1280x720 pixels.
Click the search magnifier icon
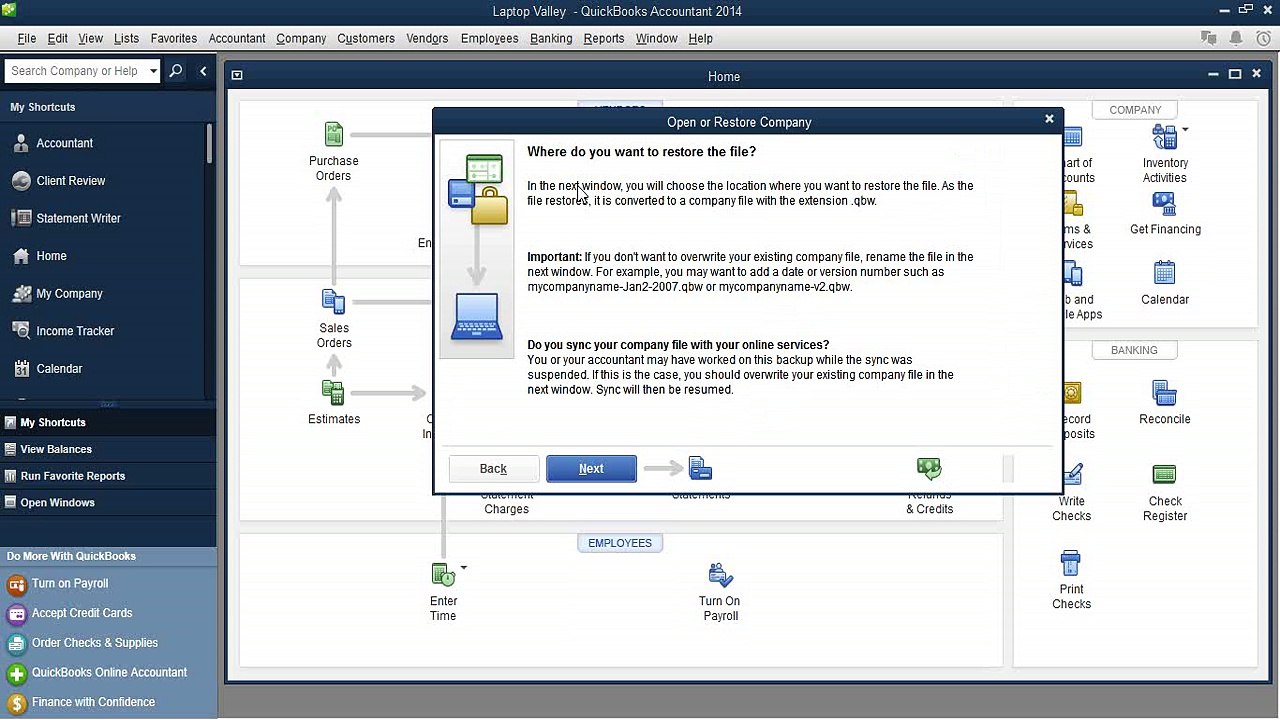[176, 71]
